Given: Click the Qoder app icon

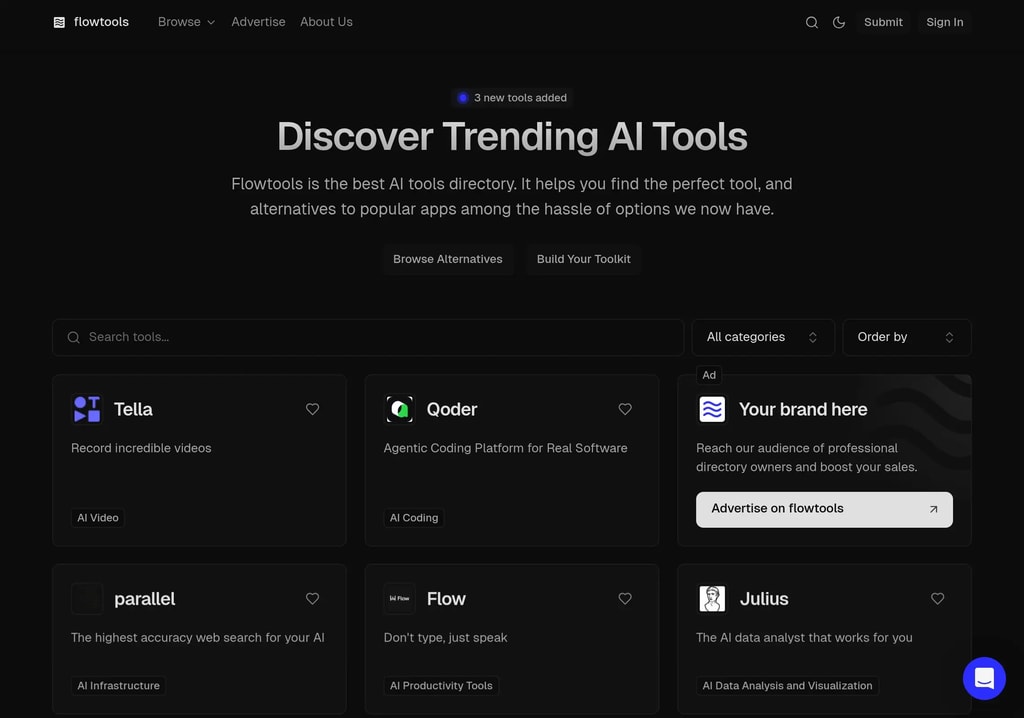Looking at the screenshot, I should pos(400,409).
